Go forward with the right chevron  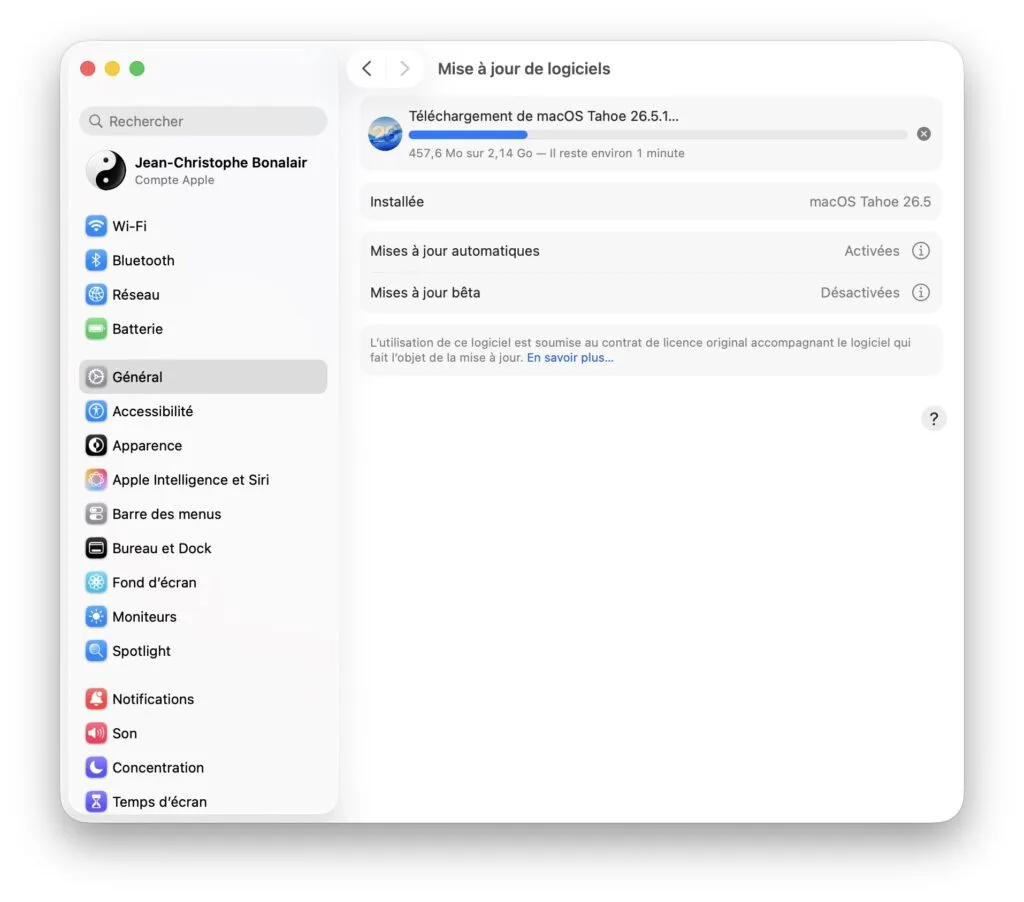pyautogui.click(x=405, y=69)
